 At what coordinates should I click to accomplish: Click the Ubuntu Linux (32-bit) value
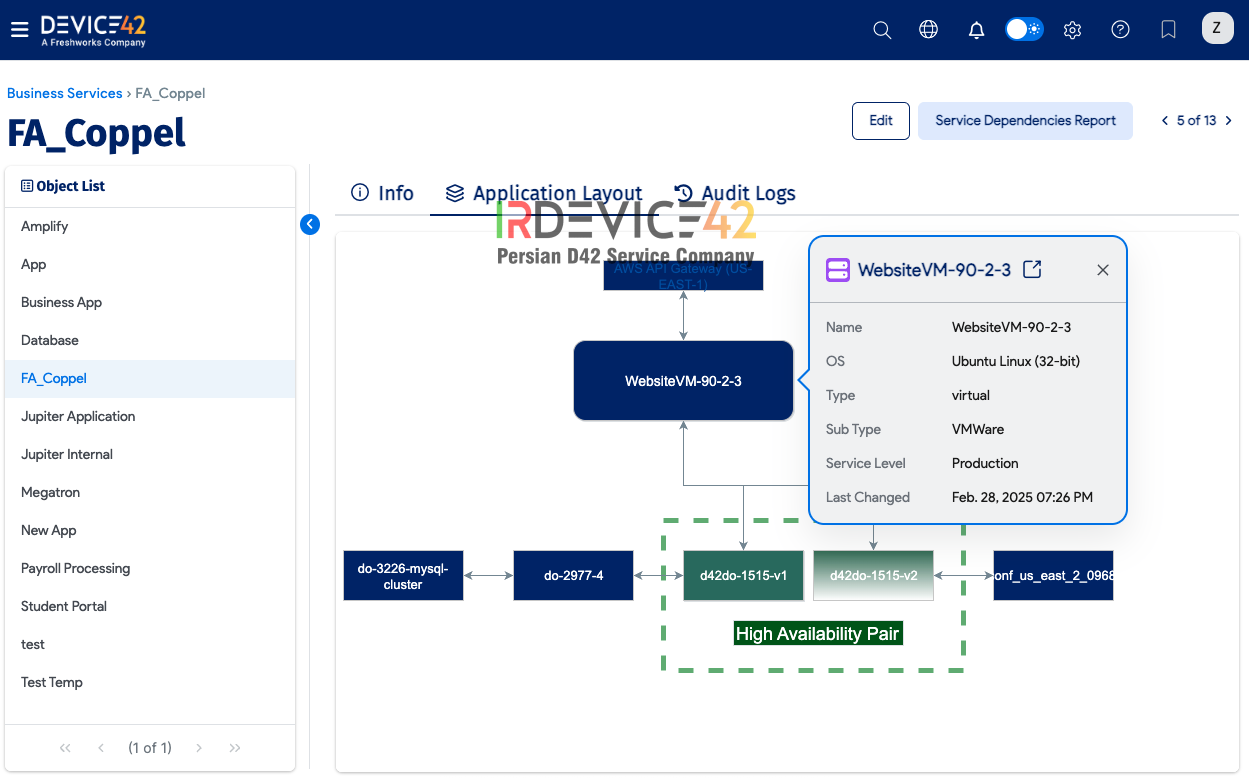(1016, 361)
